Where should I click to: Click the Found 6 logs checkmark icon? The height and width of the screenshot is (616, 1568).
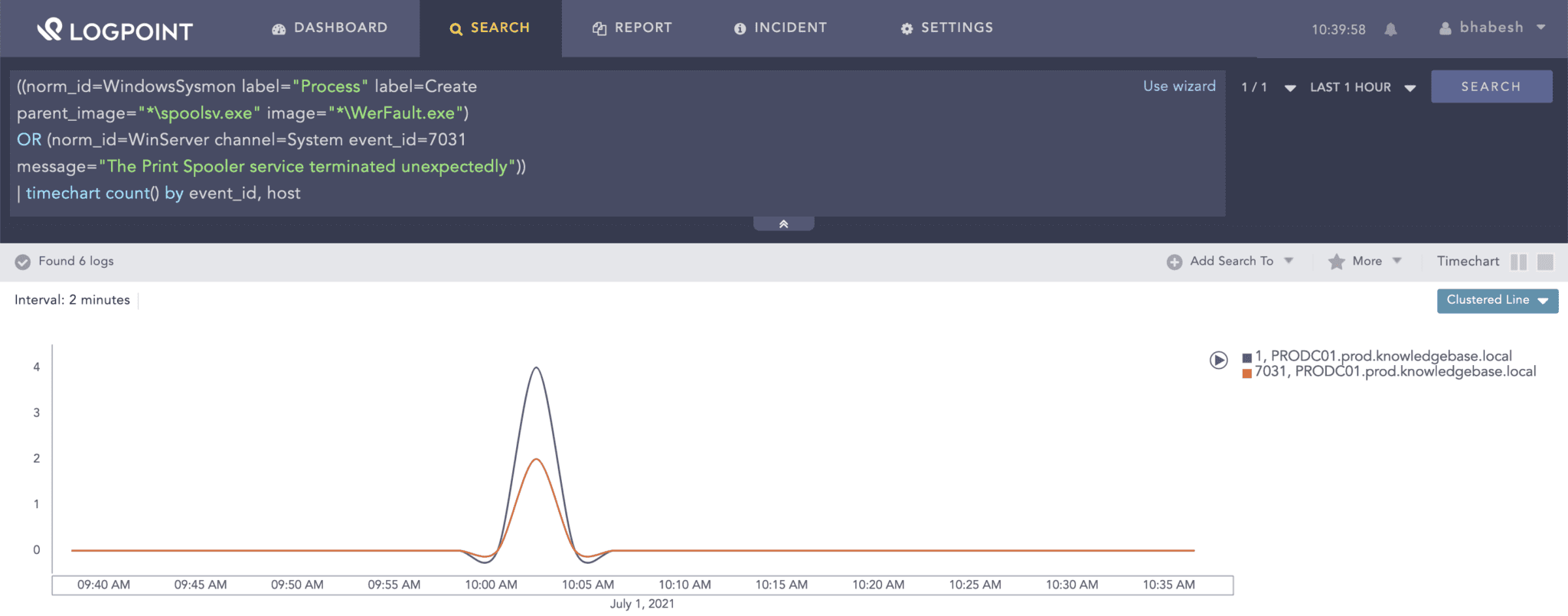[23, 262]
